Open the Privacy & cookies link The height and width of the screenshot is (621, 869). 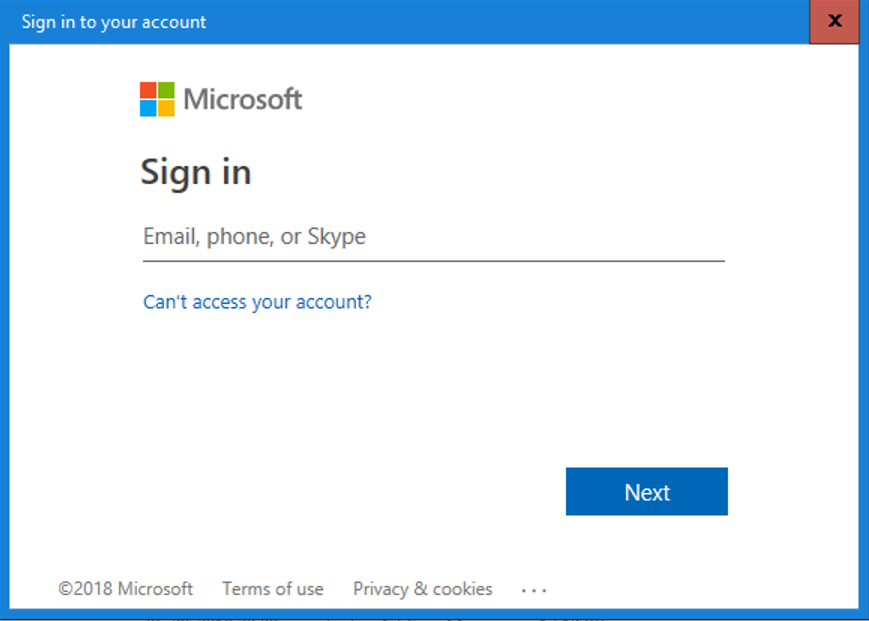[x=422, y=588]
